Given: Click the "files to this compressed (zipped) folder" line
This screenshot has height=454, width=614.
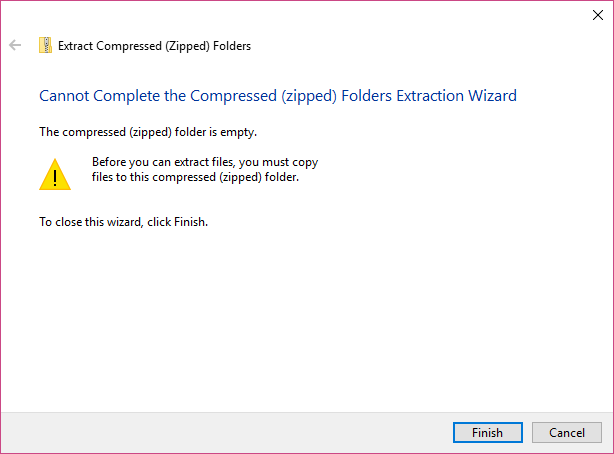Looking at the screenshot, I should click(195, 179).
